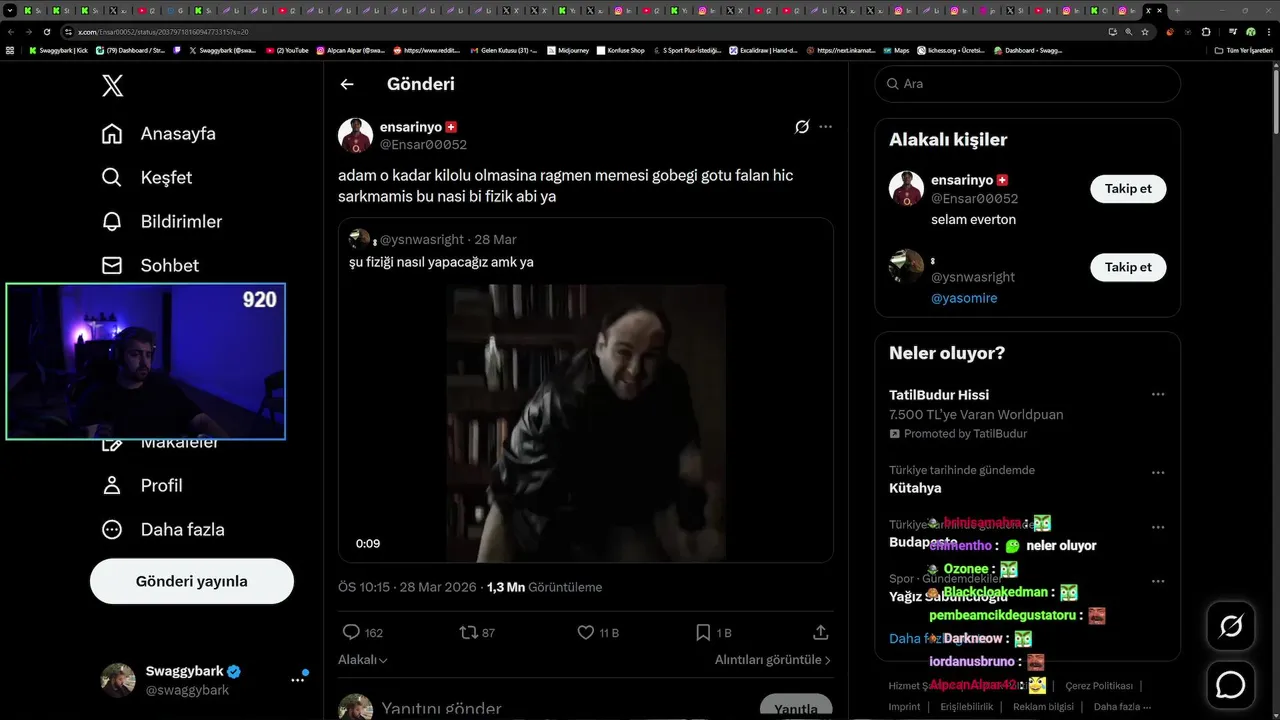The image size is (1280, 720).
Task: Open the Çerez Politikası footer link
Action: coord(1099,686)
